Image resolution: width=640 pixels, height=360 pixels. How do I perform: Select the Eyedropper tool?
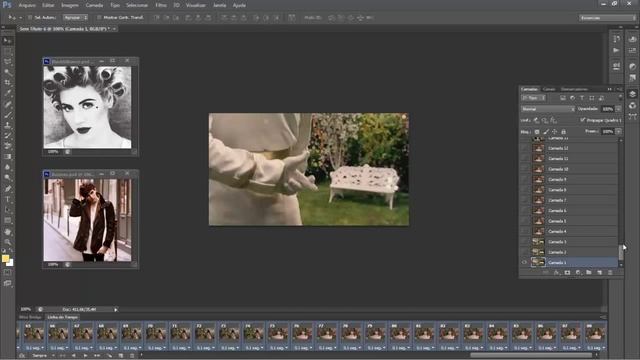(x=7, y=93)
